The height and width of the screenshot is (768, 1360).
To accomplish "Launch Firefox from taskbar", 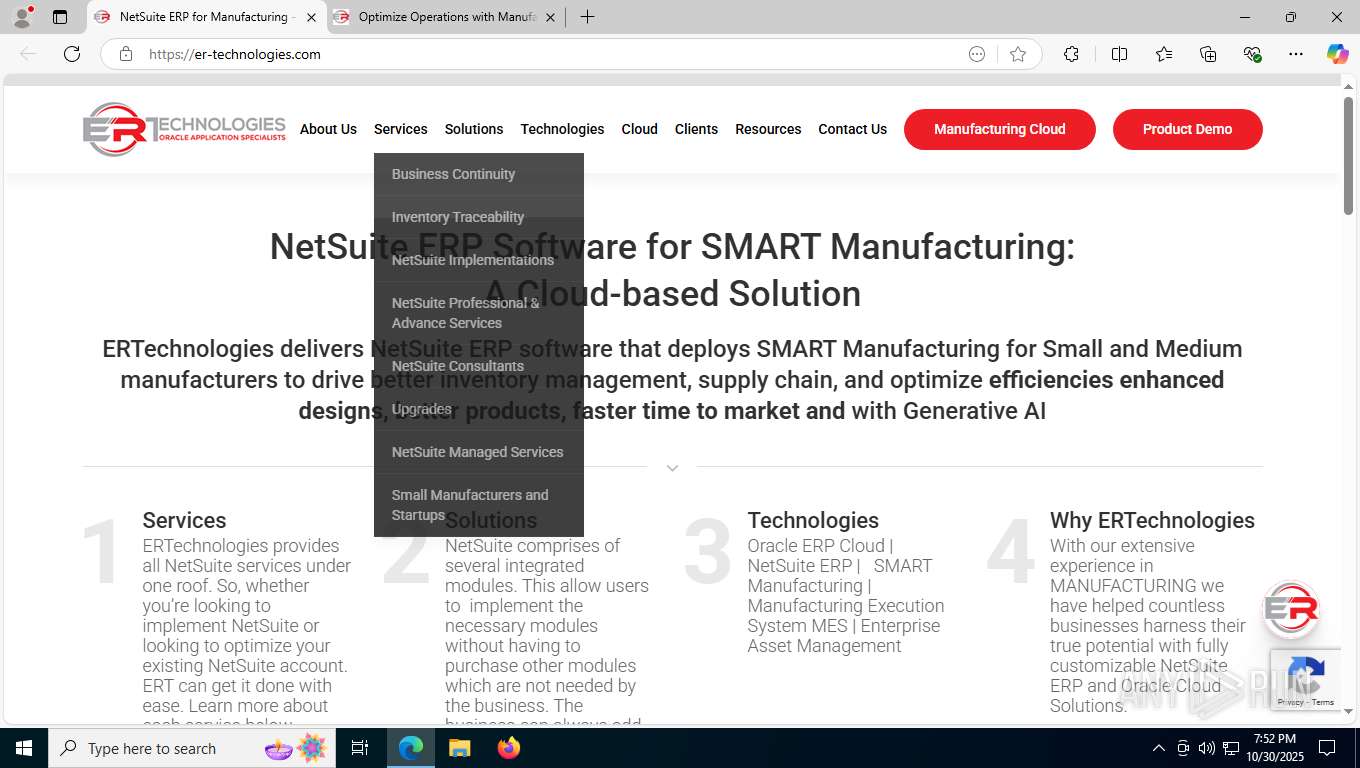I will [508, 748].
